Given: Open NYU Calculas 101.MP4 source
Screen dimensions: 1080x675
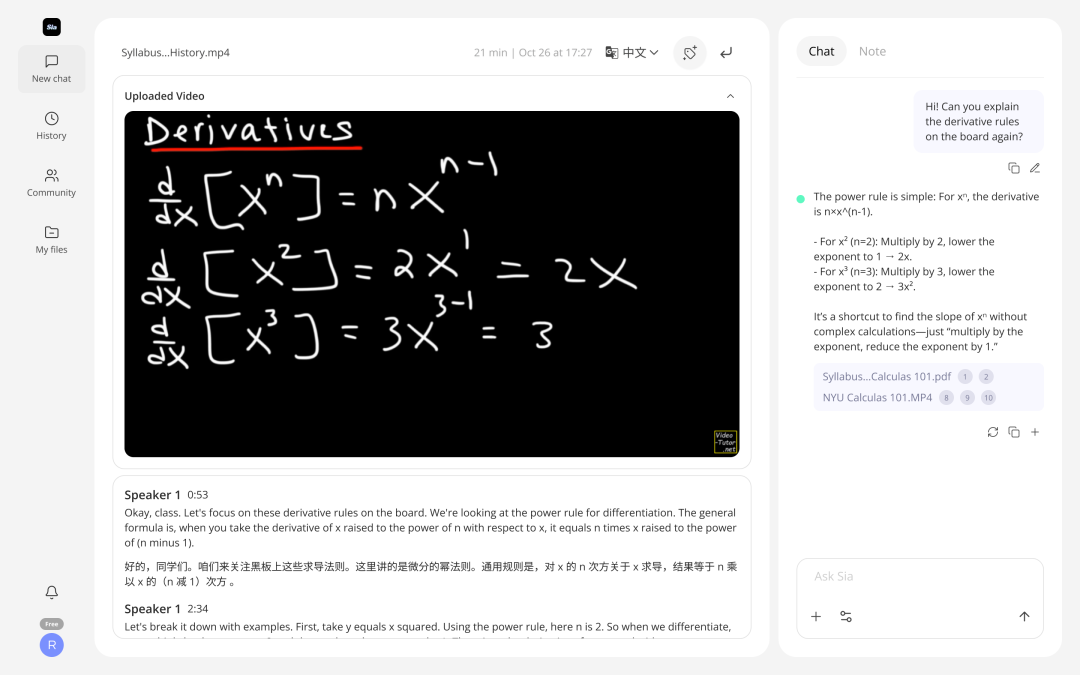Looking at the screenshot, I should pyautogui.click(x=877, y=397).
